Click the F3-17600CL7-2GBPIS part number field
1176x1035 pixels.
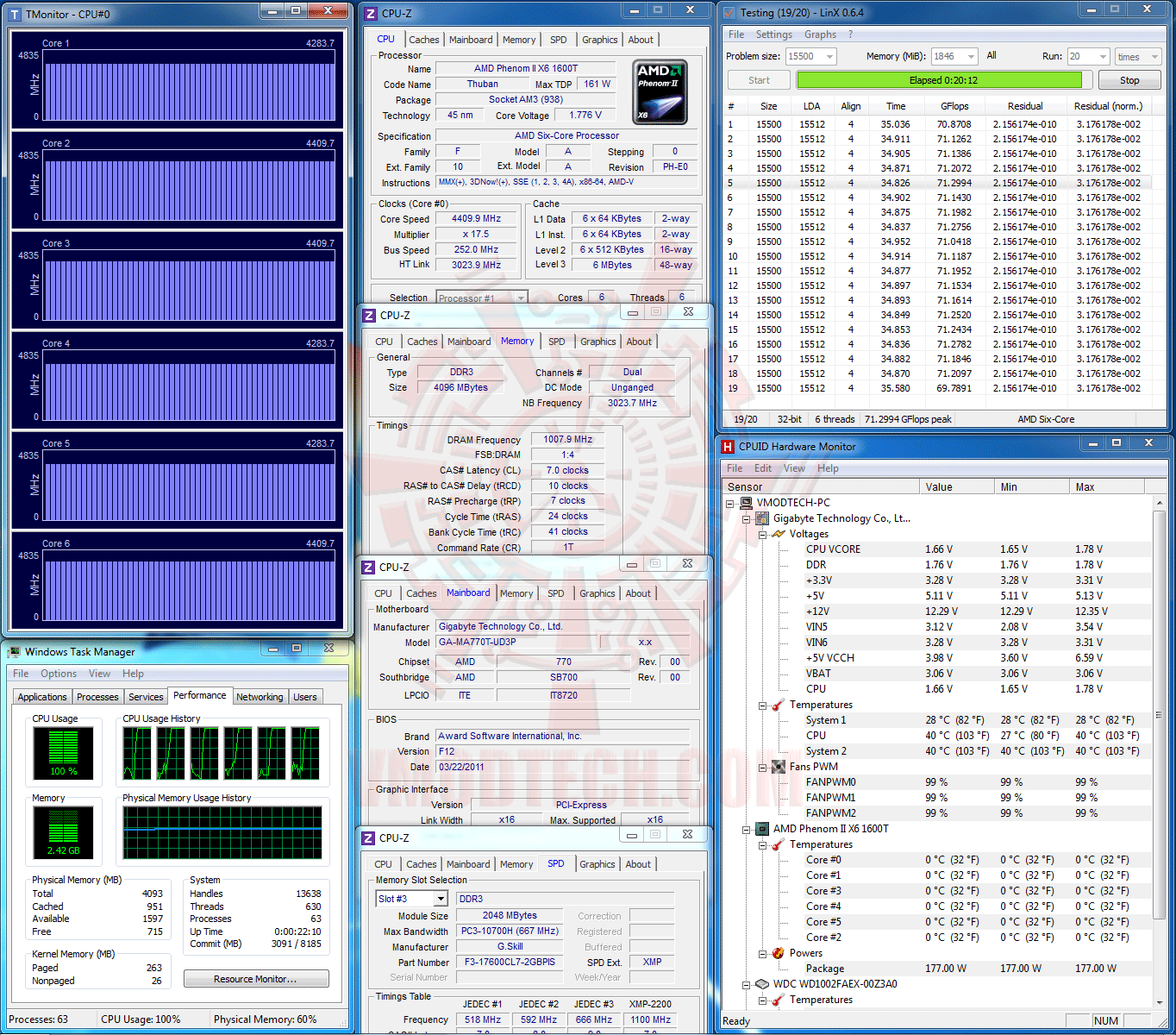coord(510,962)
